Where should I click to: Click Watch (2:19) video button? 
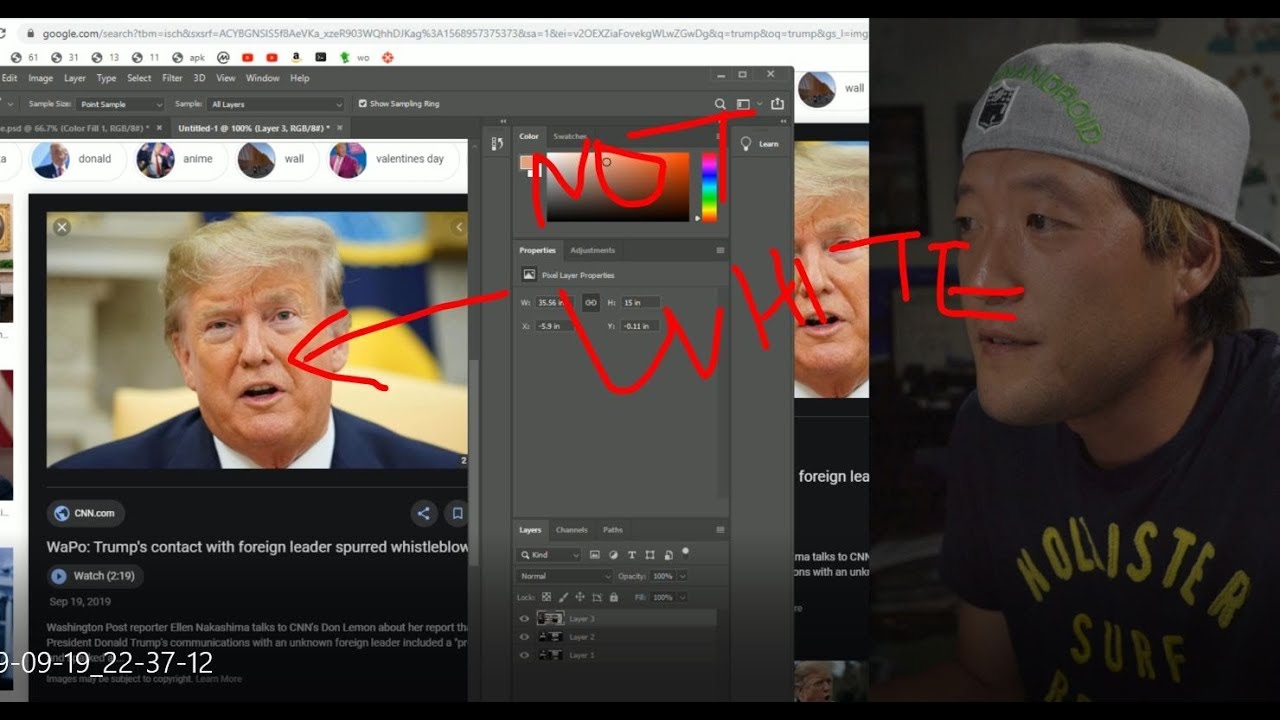(x=96, y=576)
